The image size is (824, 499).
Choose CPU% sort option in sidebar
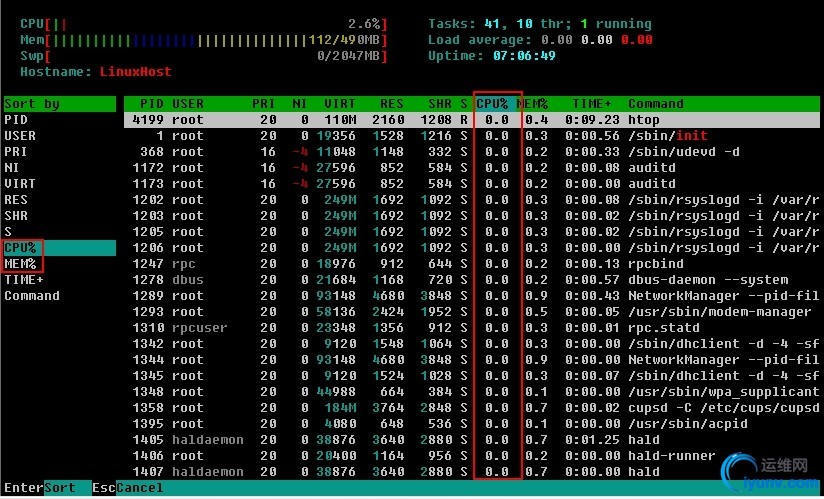[59, 248]
